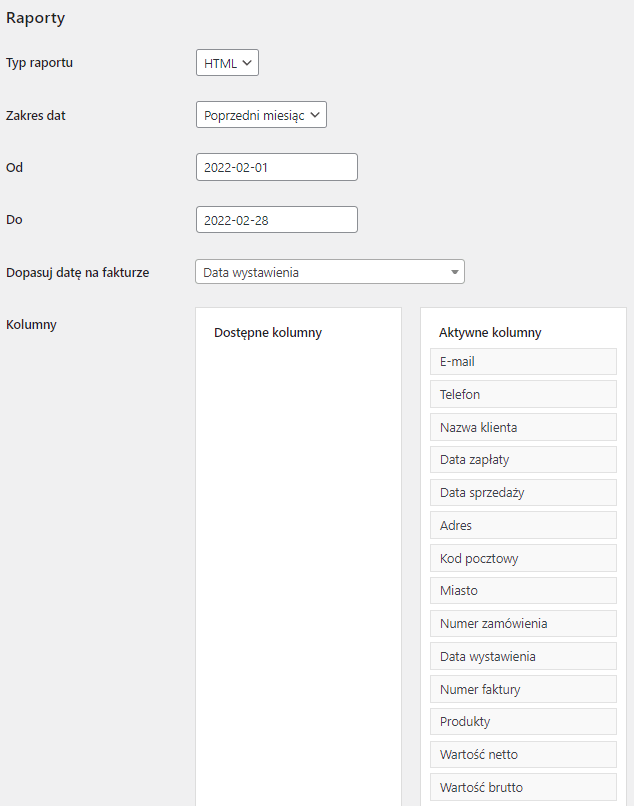Click the Wartość netto column item
This screenshot has width=634, height=806.
pos(523,754)
